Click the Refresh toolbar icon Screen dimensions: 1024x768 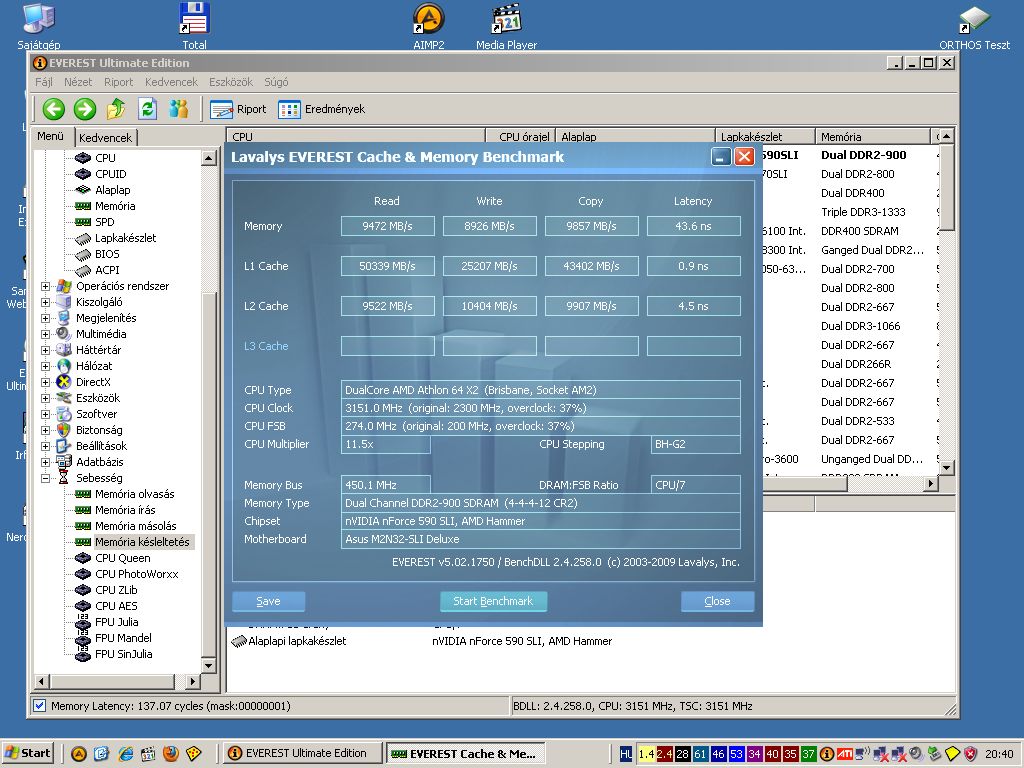tap(148, 109)
